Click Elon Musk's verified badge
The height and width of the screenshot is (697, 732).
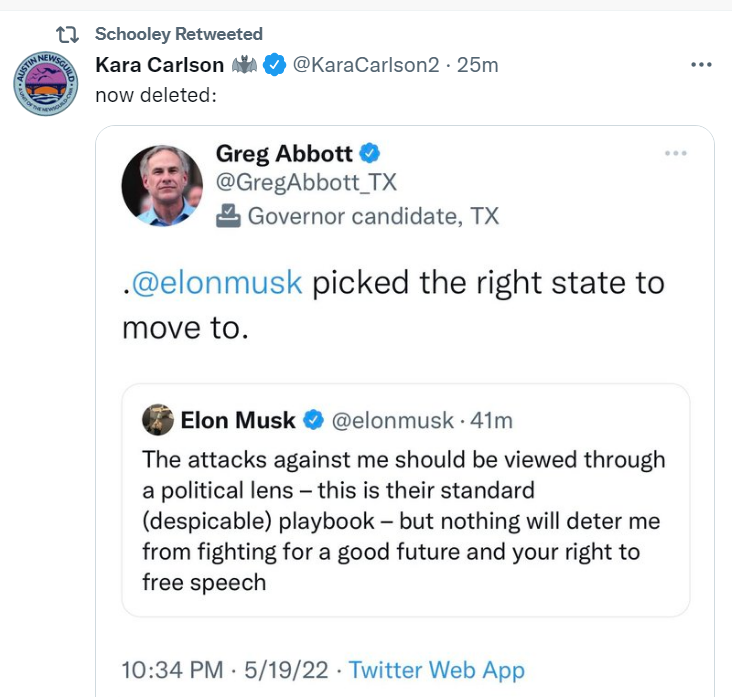click(313, 421)
